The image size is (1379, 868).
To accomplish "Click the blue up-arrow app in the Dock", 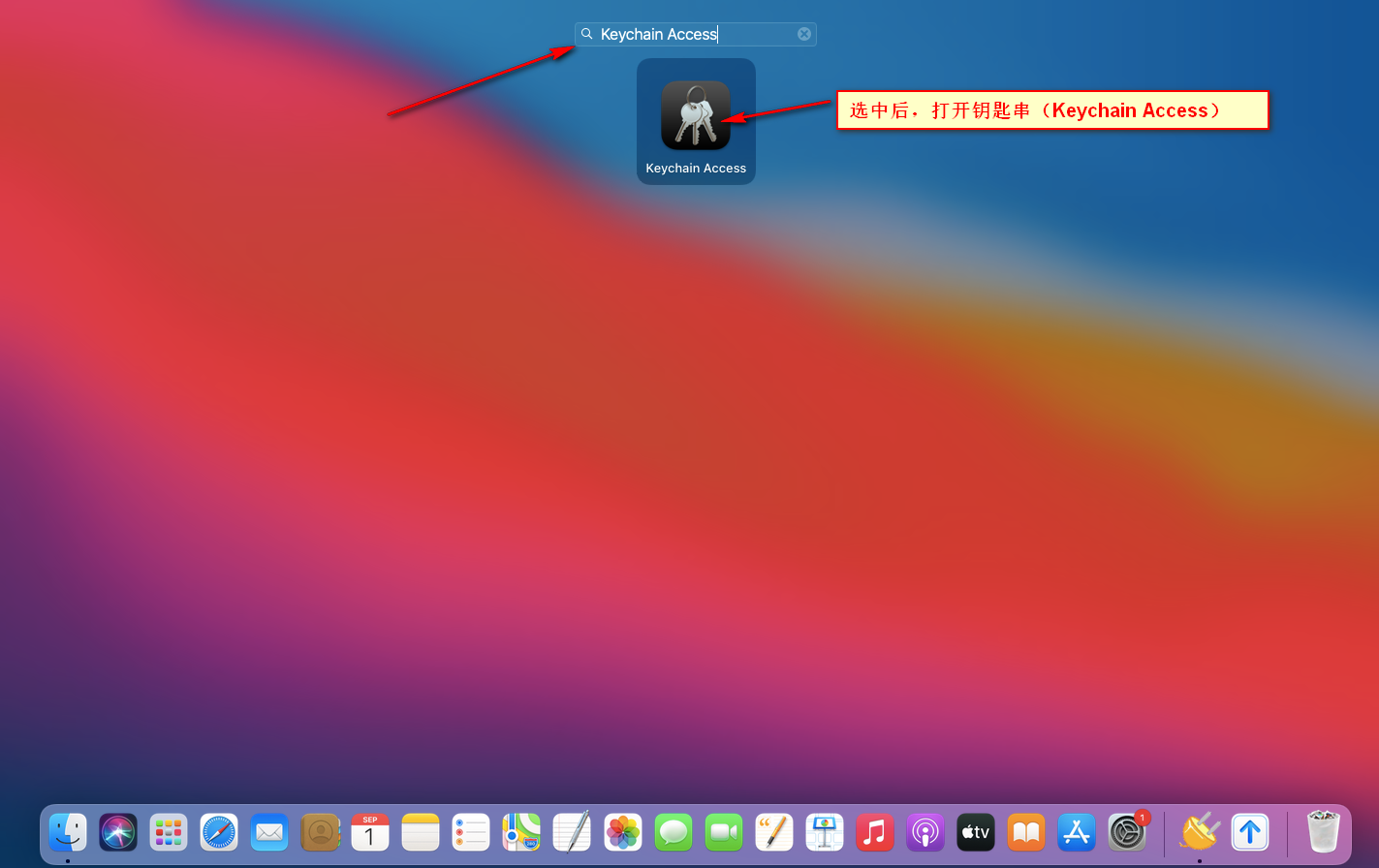I will (1250, 832).
